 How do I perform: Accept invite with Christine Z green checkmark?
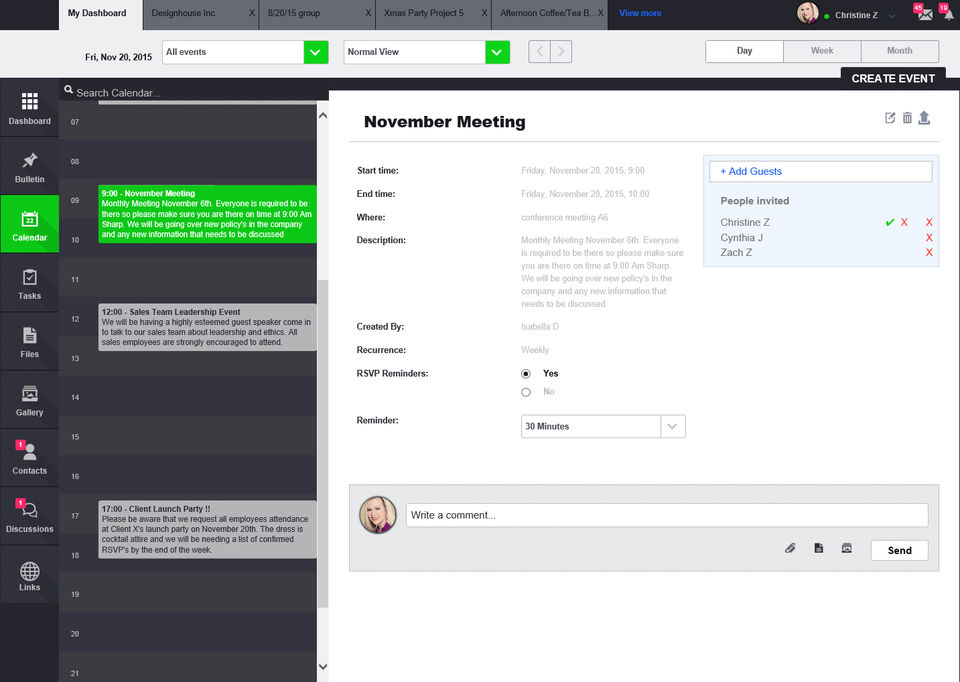point(890,222)
